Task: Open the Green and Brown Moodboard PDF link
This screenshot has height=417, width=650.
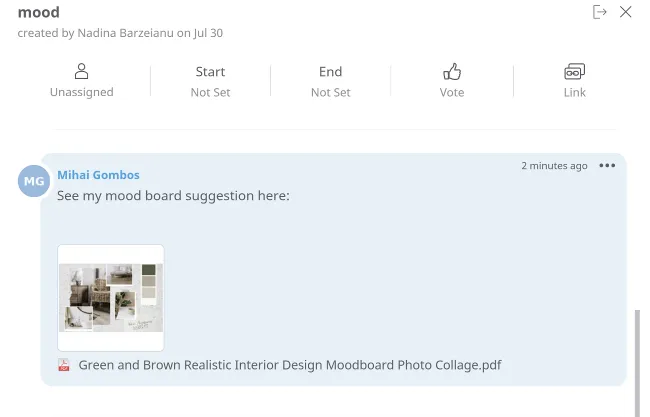Action: click(290, 365)
